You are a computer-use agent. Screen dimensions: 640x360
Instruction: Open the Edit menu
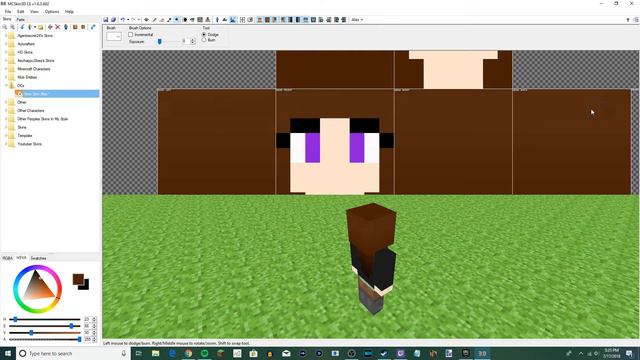tap(20, 11)
